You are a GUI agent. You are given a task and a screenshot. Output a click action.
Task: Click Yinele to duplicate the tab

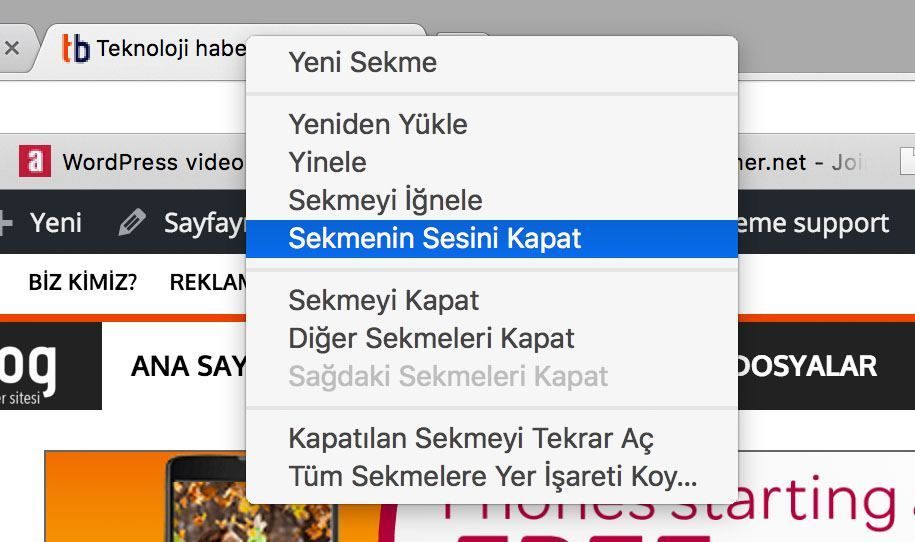click(x=327, y=162)
